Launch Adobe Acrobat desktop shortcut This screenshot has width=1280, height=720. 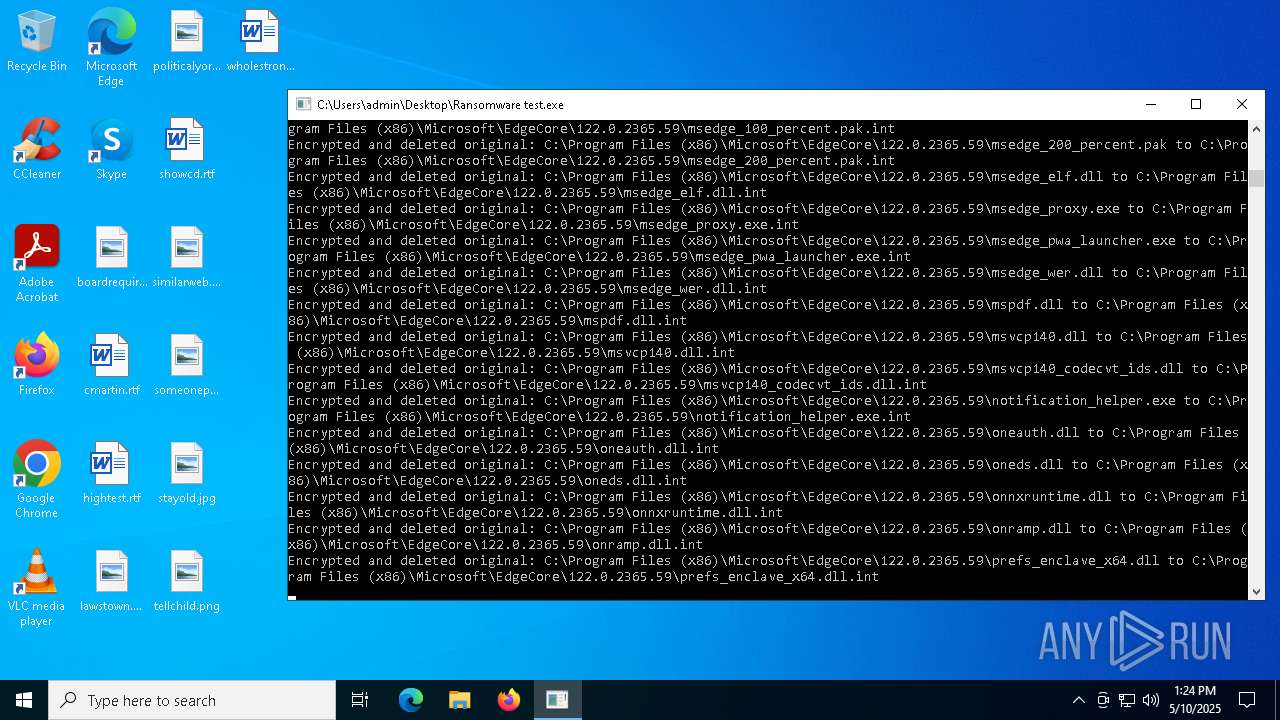(37, 264)
